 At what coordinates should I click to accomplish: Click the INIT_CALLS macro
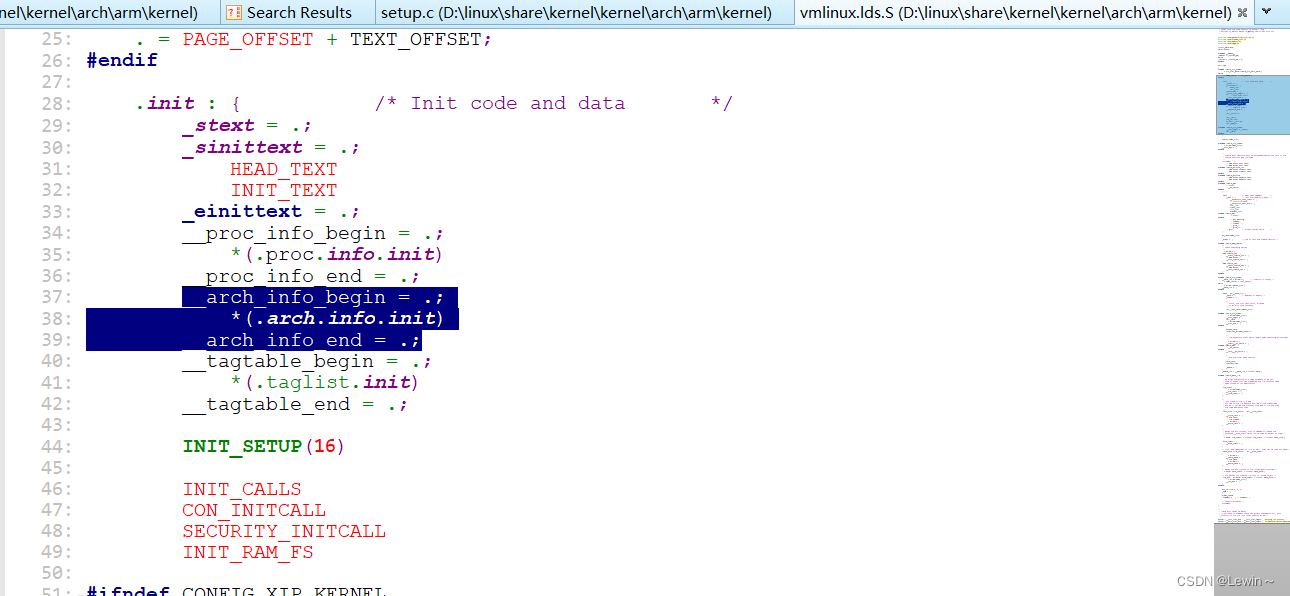(241, 489)
